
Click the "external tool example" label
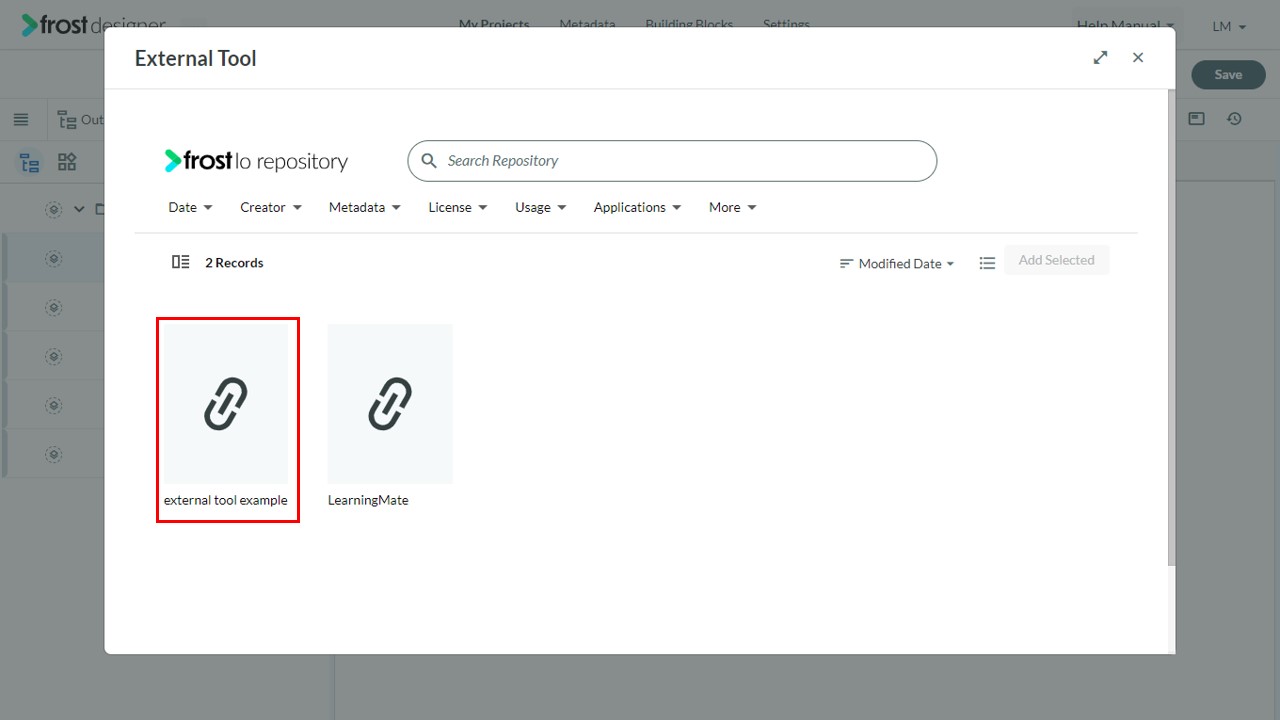point(226,500)
